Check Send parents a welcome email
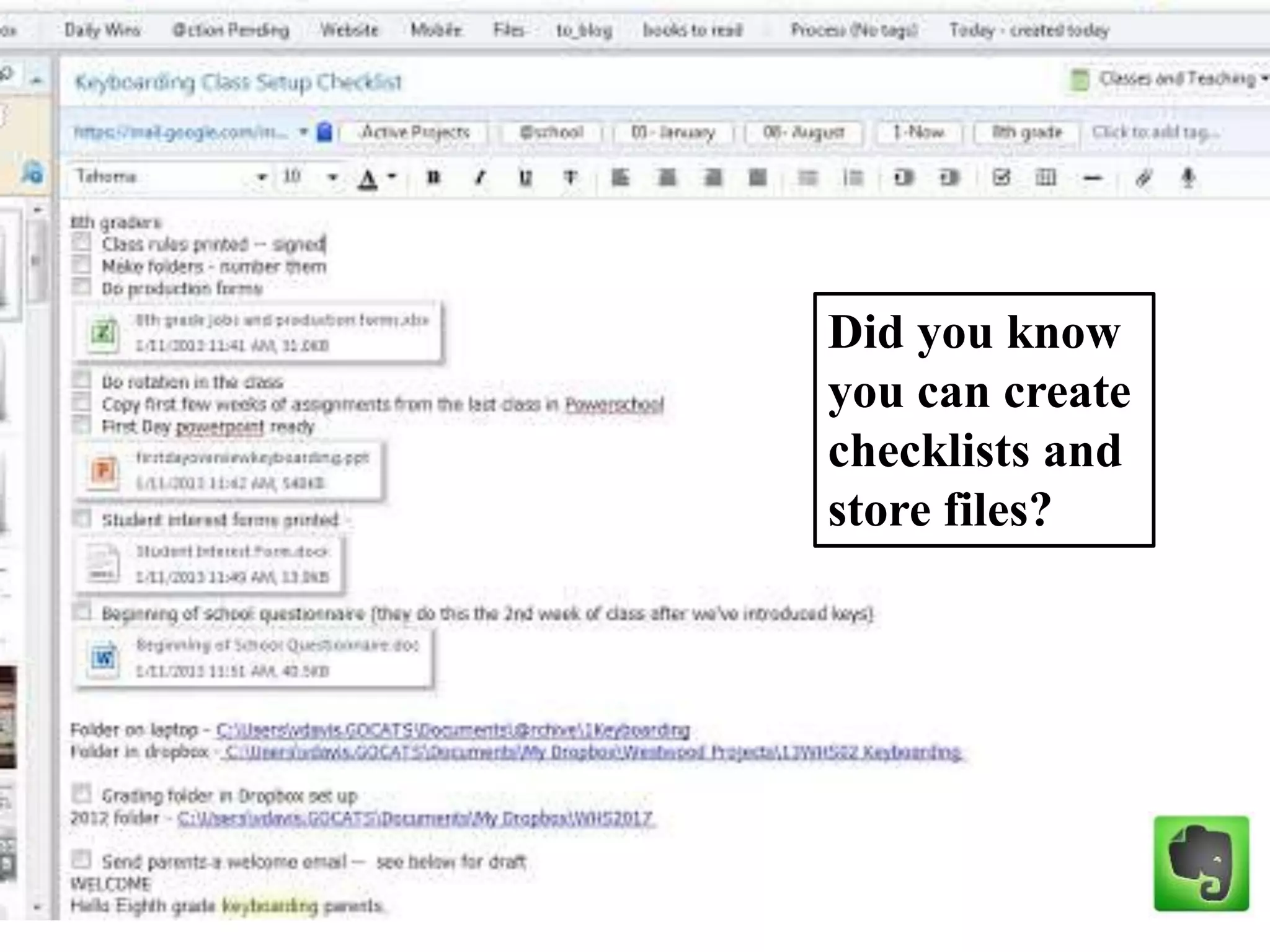The height and width of the screenshot is (952, 1270). [81, 860]
